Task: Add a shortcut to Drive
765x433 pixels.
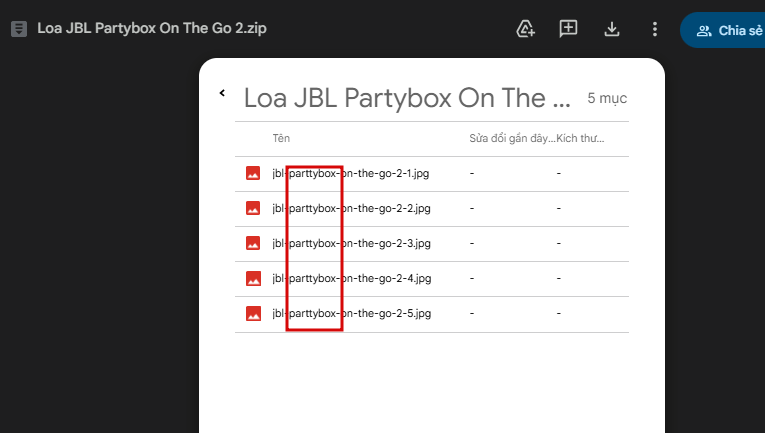Action: tap(525, 29)
